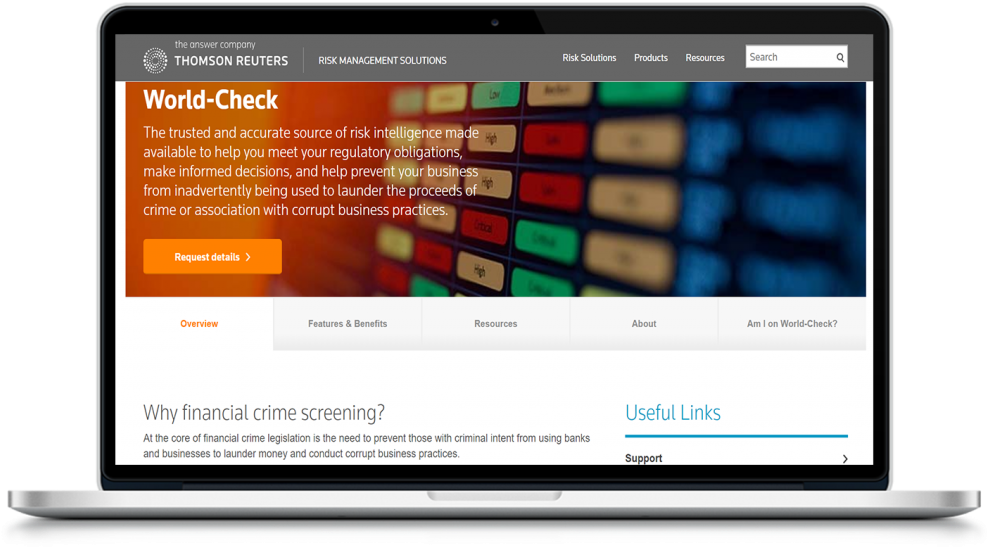Image resolution: width=987 pixels, height=547 pixels.
Task: Click the Useful Links heading
Action: pos(673,413)
